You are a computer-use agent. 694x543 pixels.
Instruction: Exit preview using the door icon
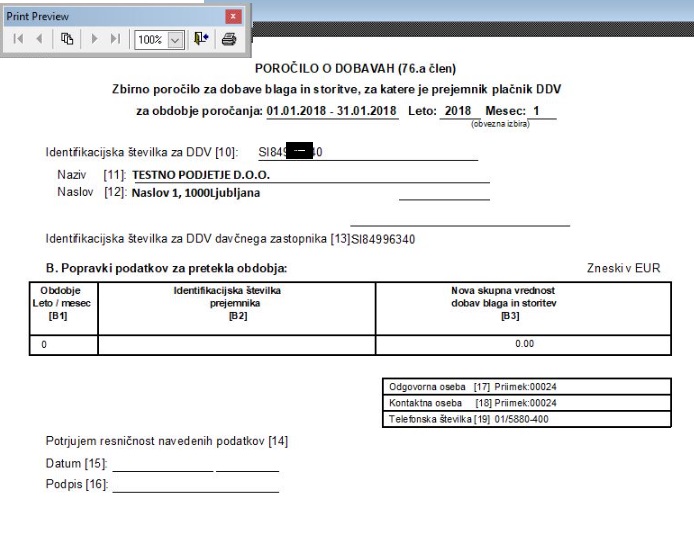[201, 39]
